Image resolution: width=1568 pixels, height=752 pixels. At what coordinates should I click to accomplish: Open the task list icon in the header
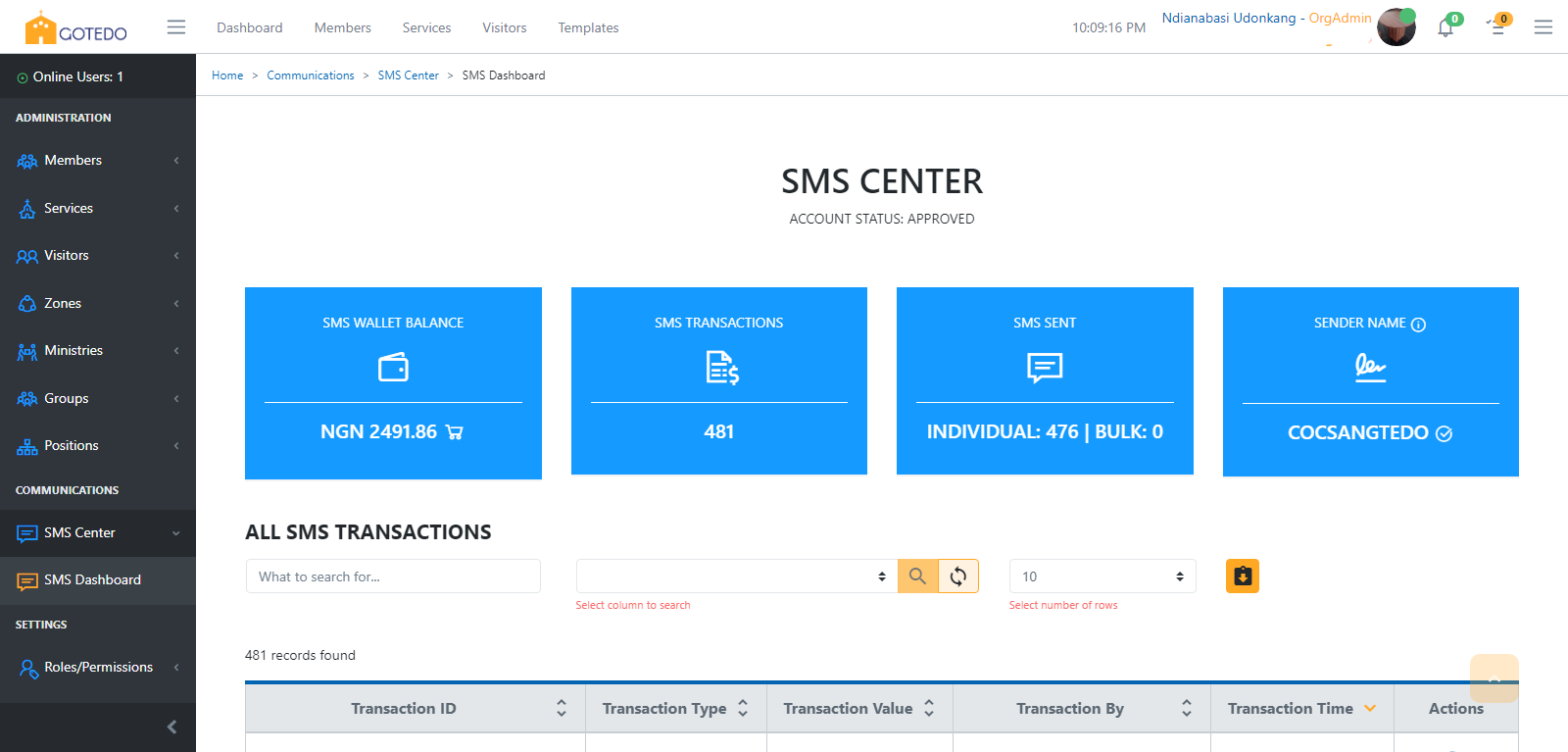click(x=1496, y=27)
